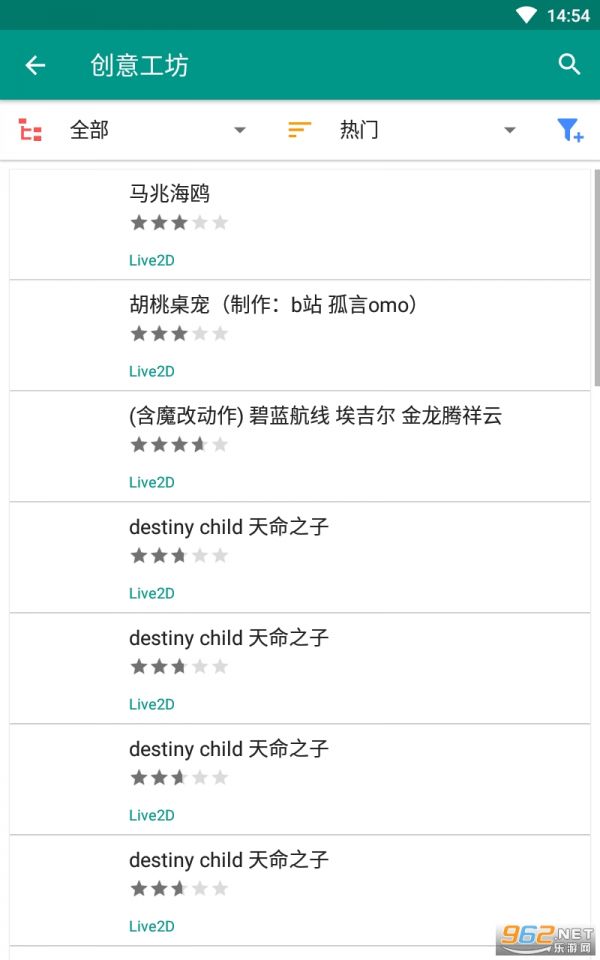Open the first destiny child 天命之子 item
This screenshot has width=600, height=960.
(299, 557)
